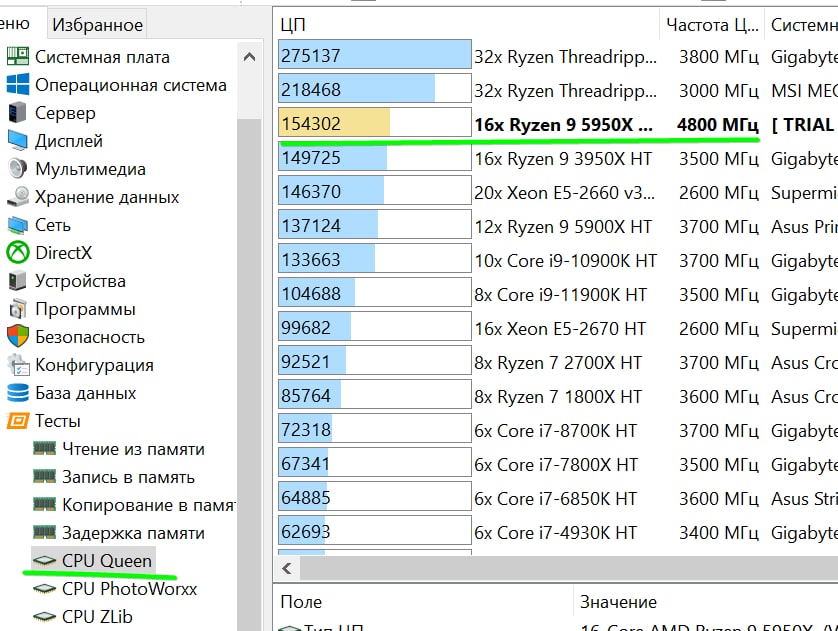The image size is (838, 631).
Task: Open the Конфигурация settings icon
Action: tap(19, 365)
